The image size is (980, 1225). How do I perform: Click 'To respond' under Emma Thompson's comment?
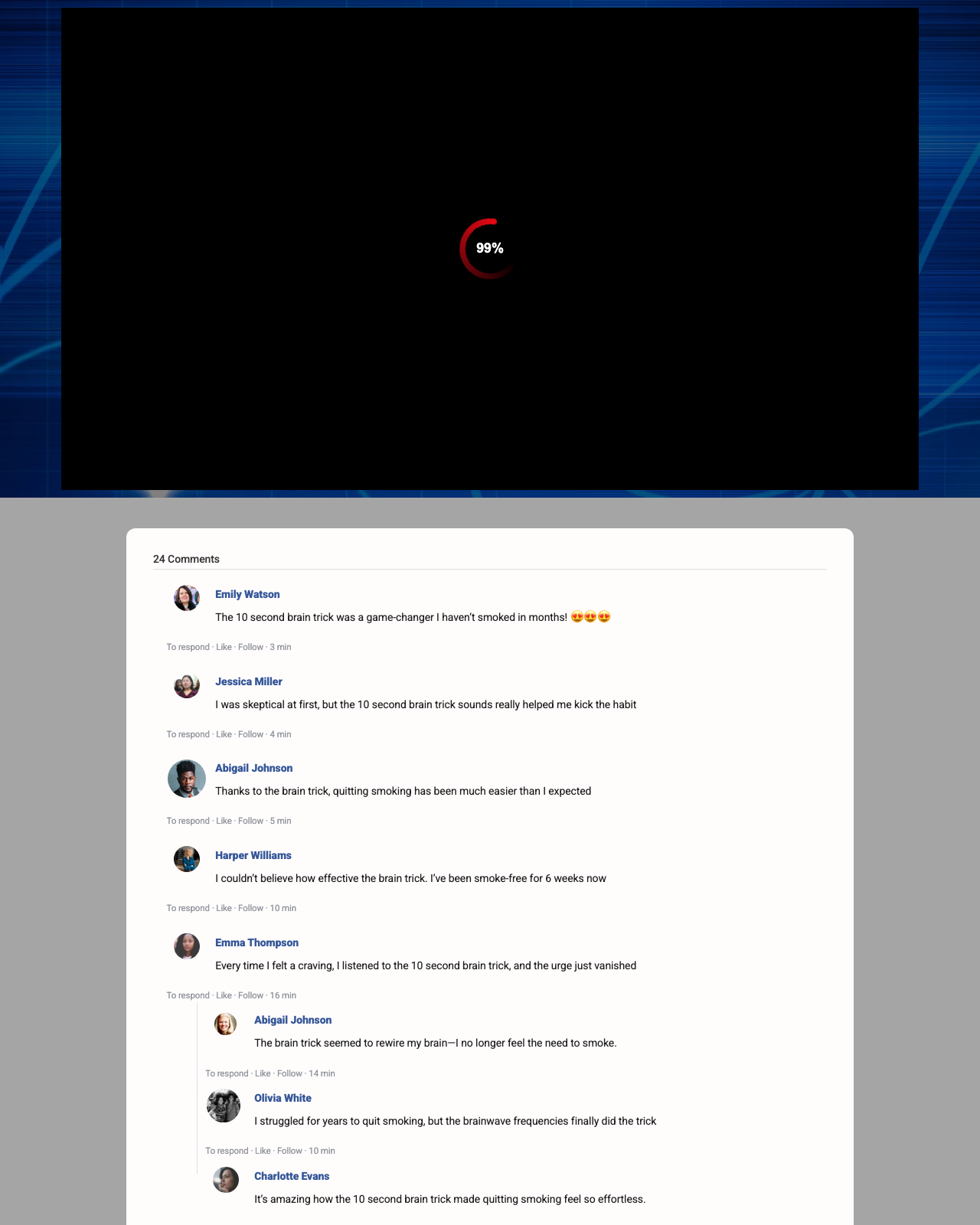click(188, 995)
